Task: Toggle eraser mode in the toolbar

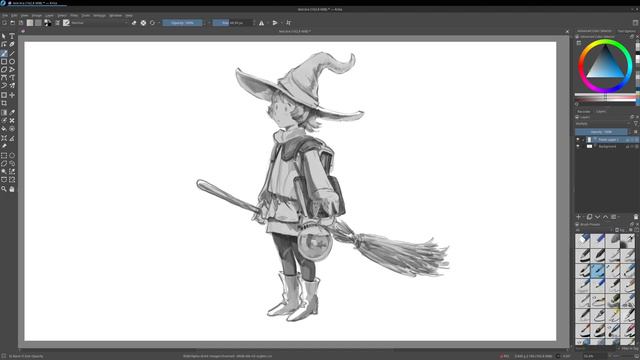Action: pos(134,23)
